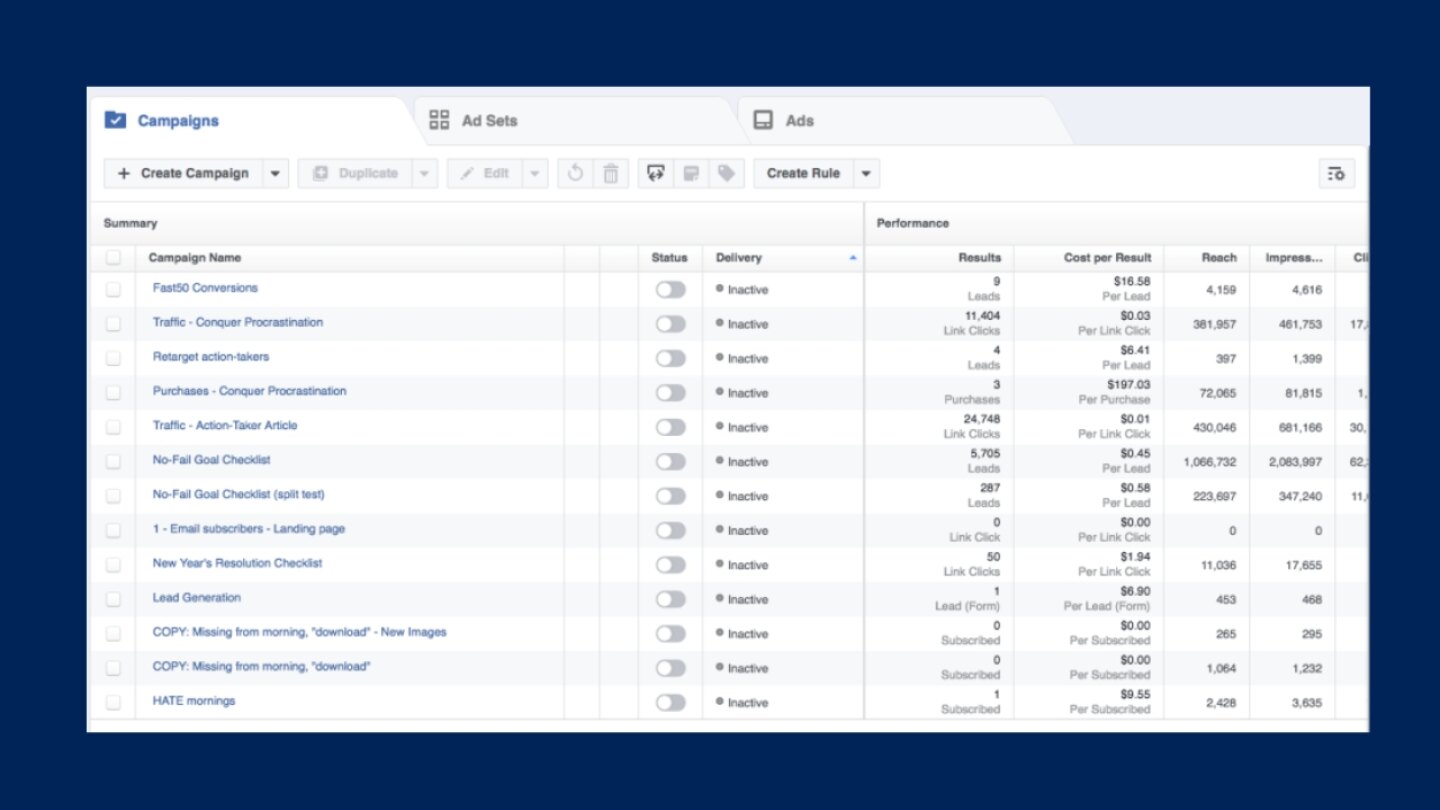The image size is (1440, 810).
Task: Open the Retarget action-takers campaign
Action: 211,356
